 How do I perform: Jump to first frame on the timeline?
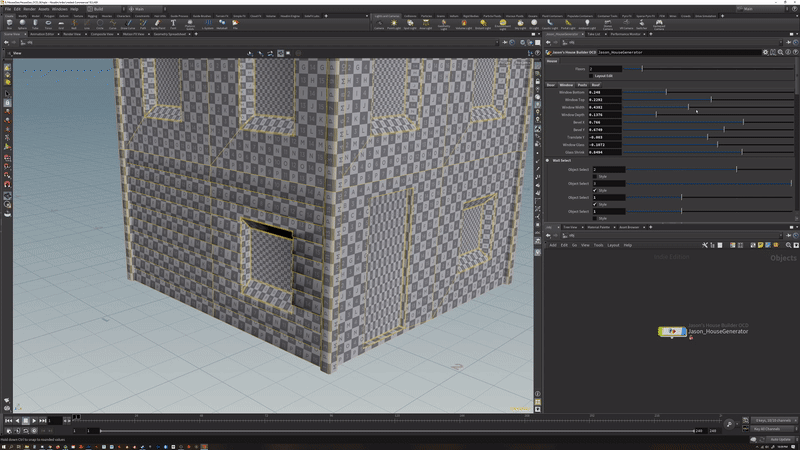8,421
